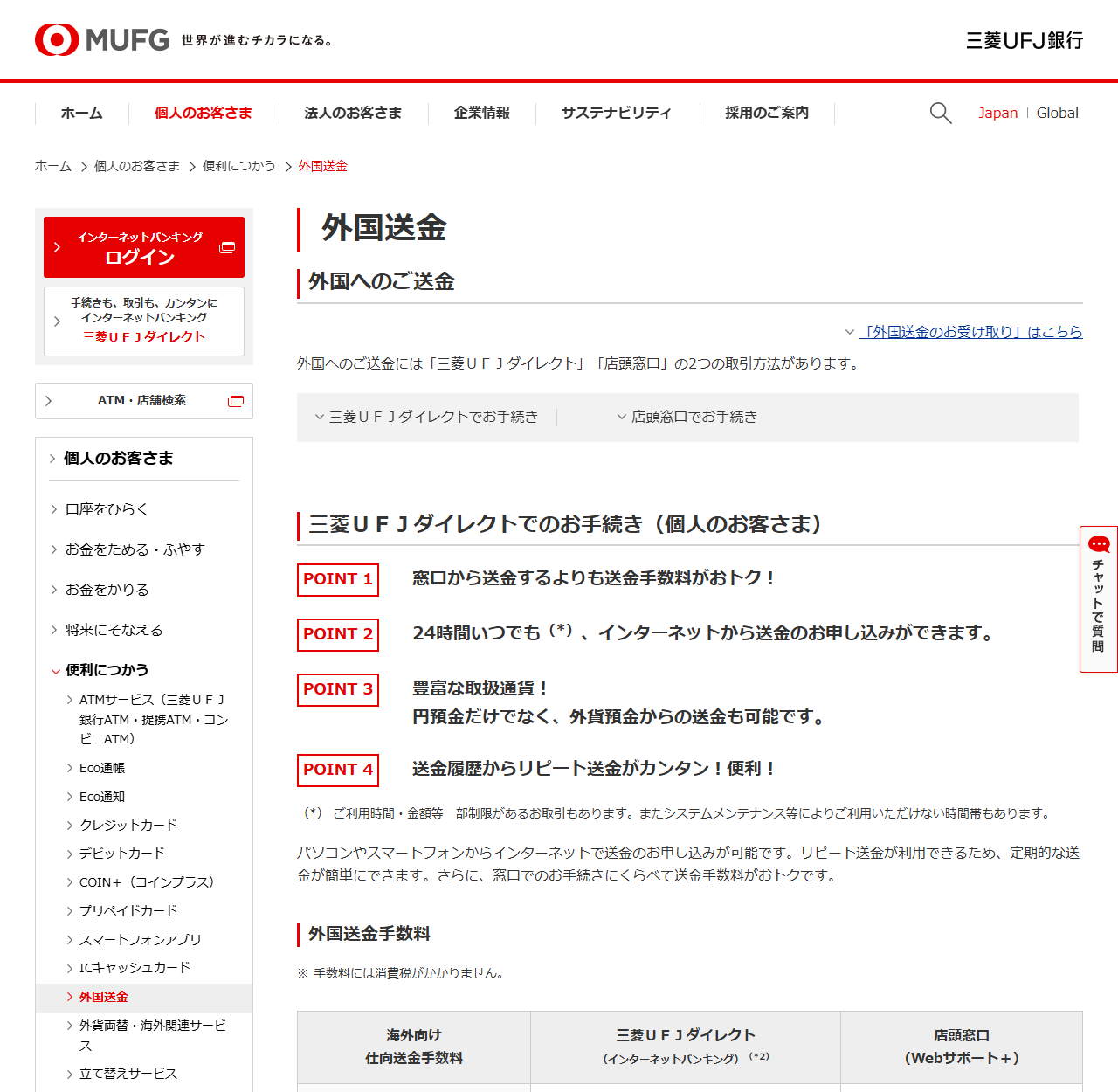This screenshot has width=1118, height=1092.
Task: Open サステナビリティ navigation item
Action: (617, 113)
